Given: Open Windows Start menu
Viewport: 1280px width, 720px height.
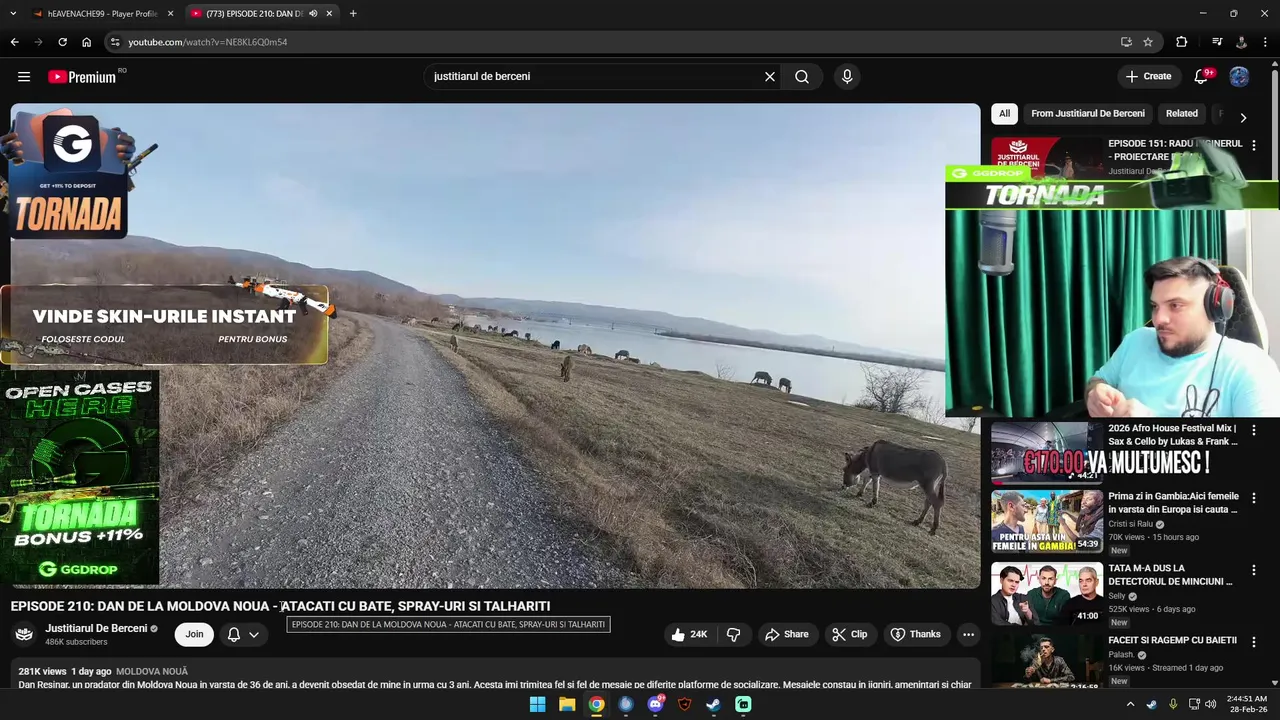Looking at the screenshot, I should click(537, 704).
